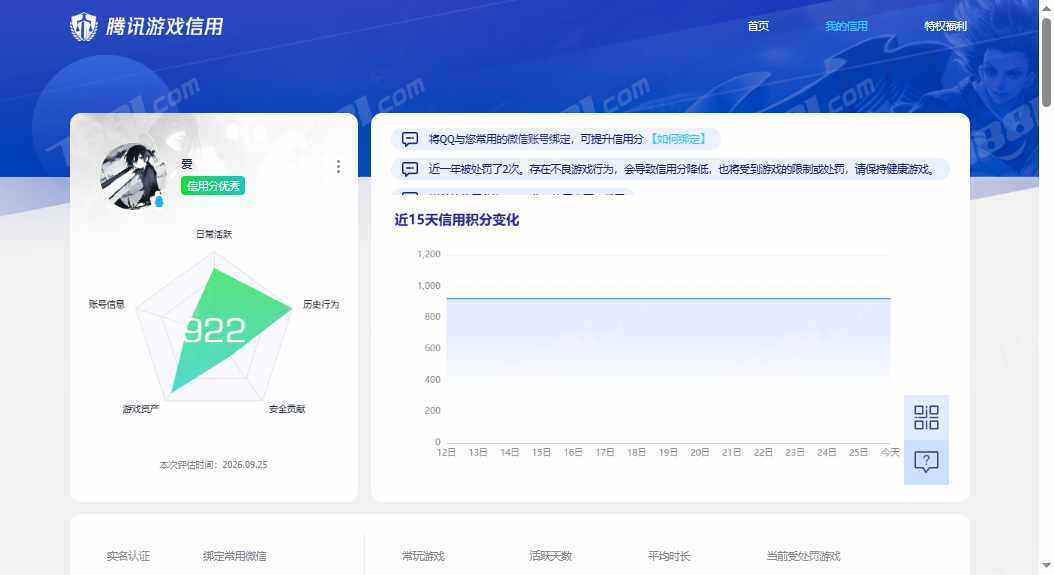Click the scrollbar down arrow
This screenshot has width=1054, height=575.
pos(1047,566)
